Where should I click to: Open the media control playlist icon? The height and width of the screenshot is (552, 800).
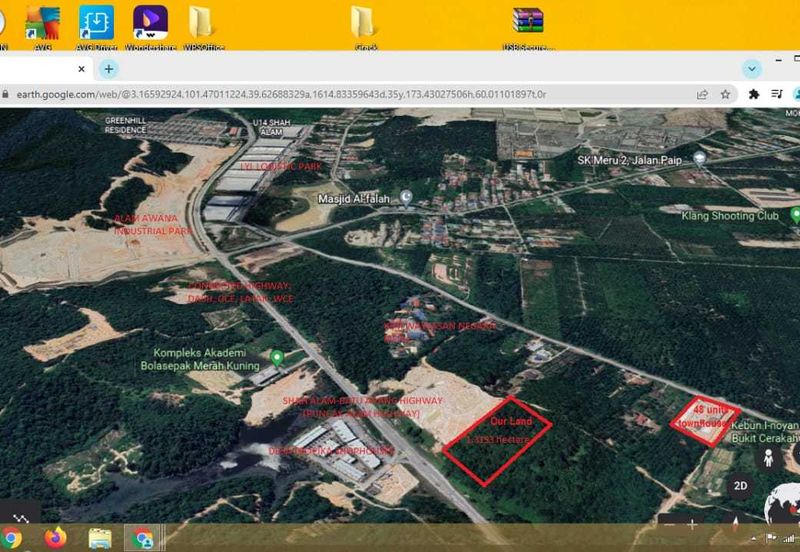(x=777, y=94)
